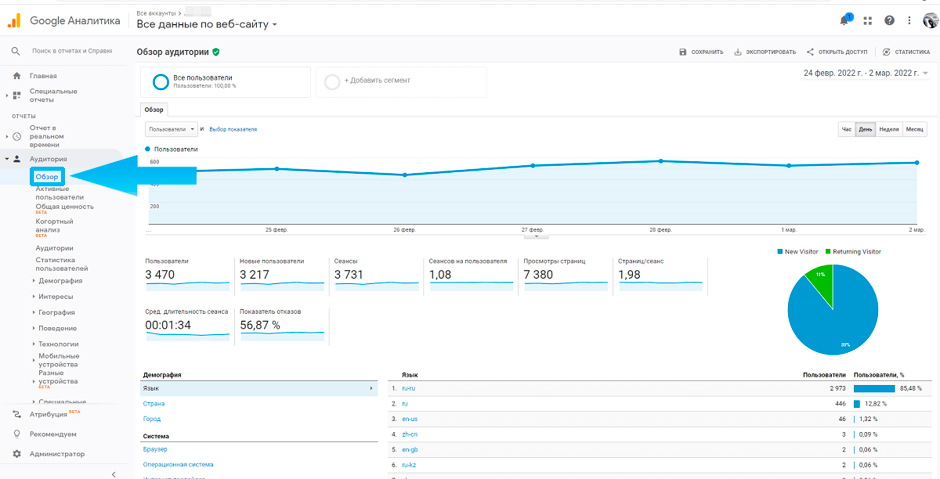Click the Рекомендуем lightbulb icon
Viewport: 940px width, 479px height.
click(17, 434)
